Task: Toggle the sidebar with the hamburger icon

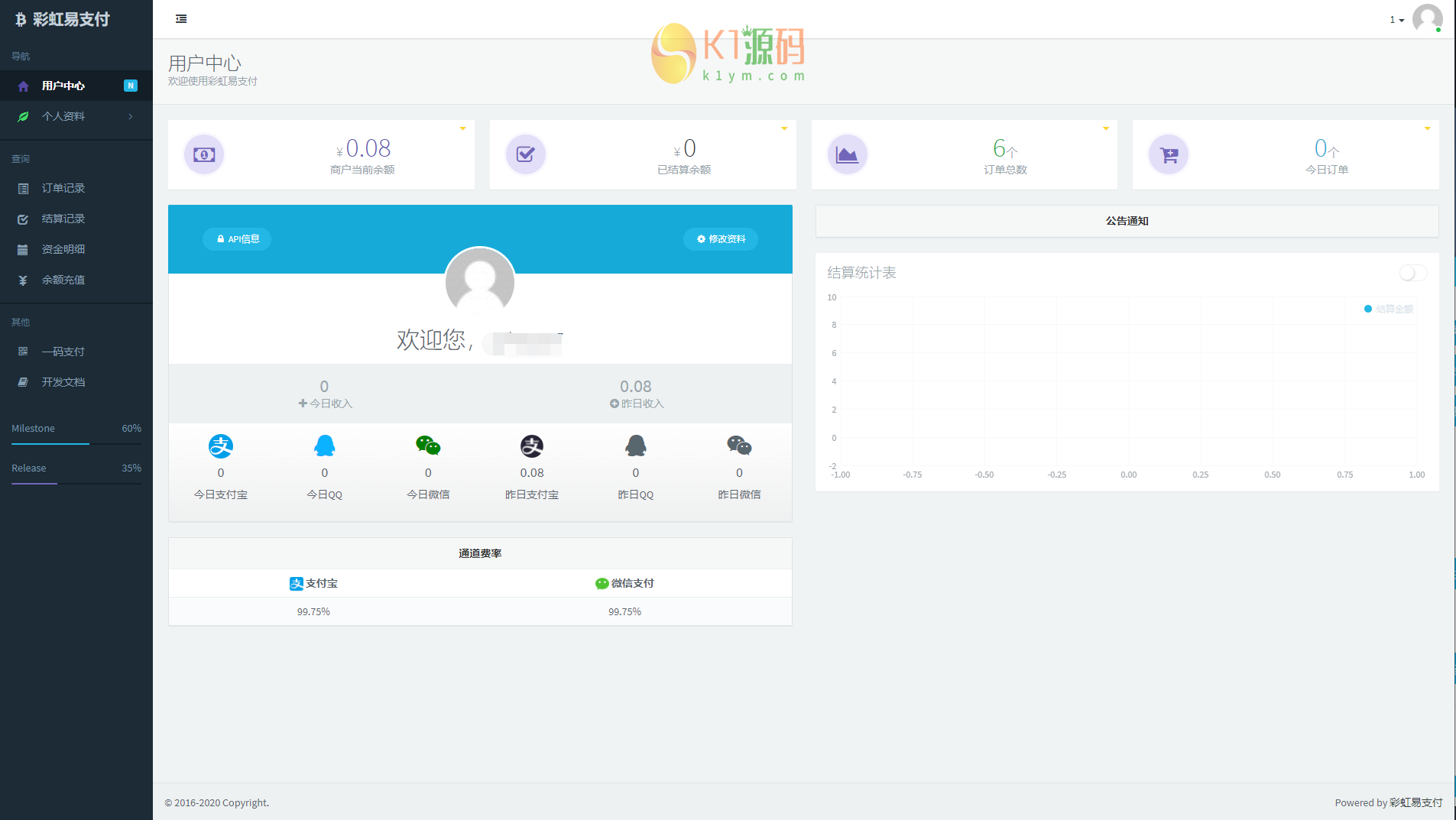Action: [180, 18]
